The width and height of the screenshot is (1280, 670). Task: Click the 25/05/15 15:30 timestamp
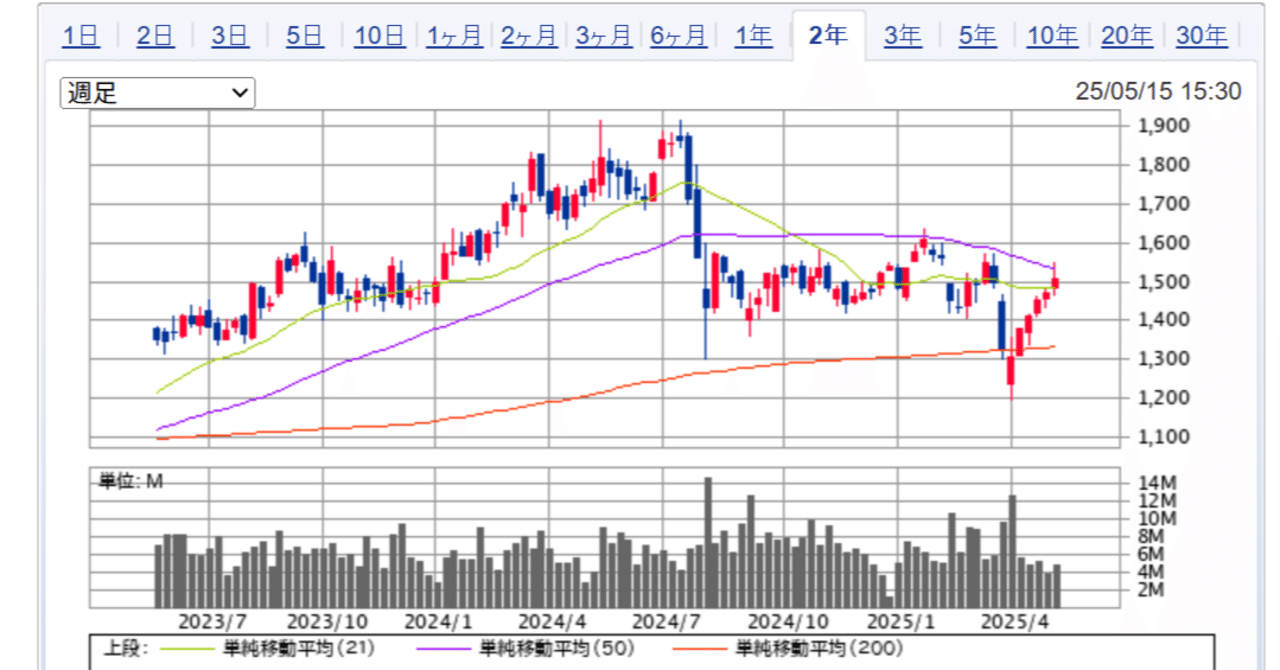[1158, 92]
